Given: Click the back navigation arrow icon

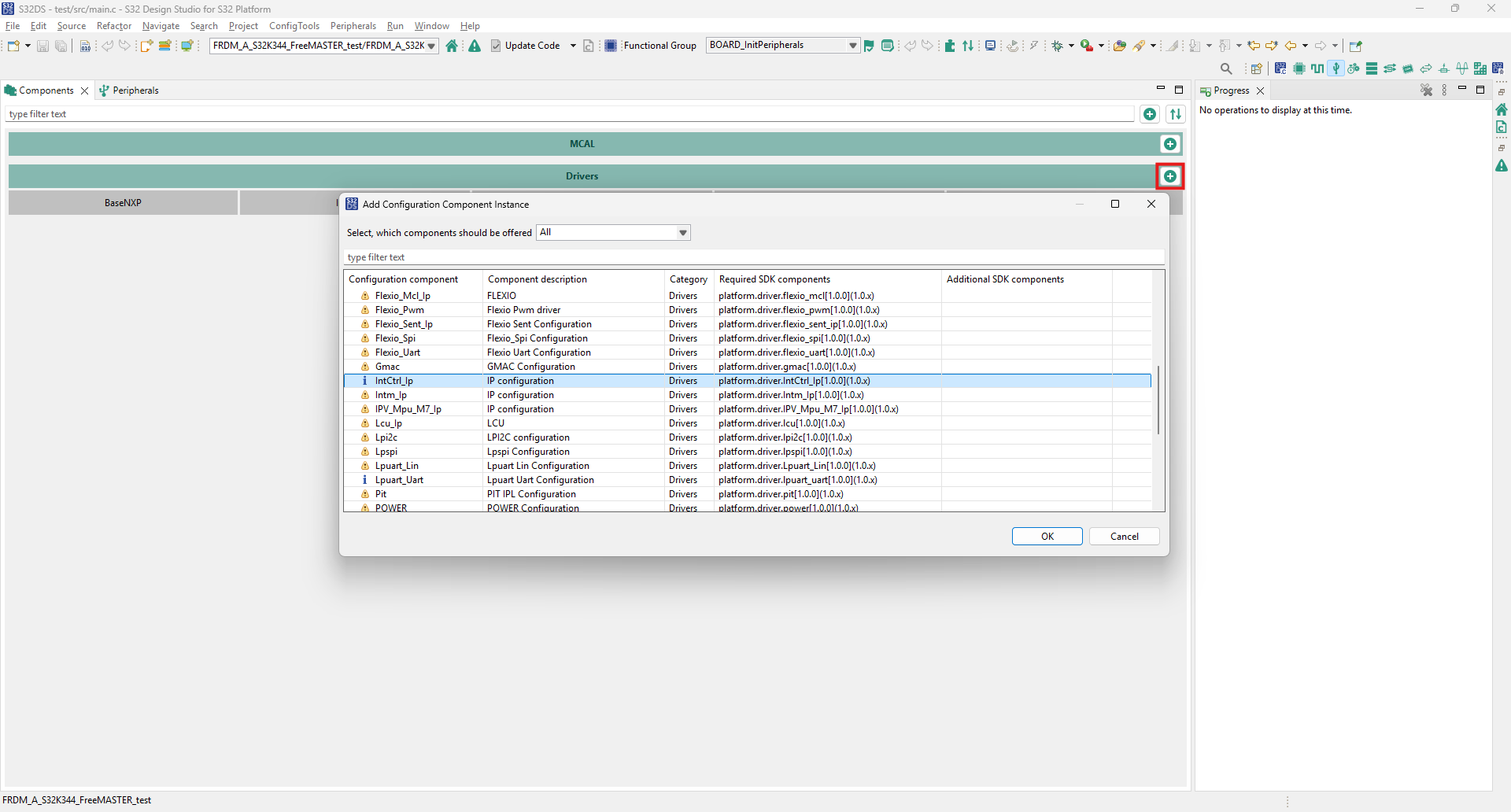Looking at the screenshot, I should click(x=1291, y=46).
